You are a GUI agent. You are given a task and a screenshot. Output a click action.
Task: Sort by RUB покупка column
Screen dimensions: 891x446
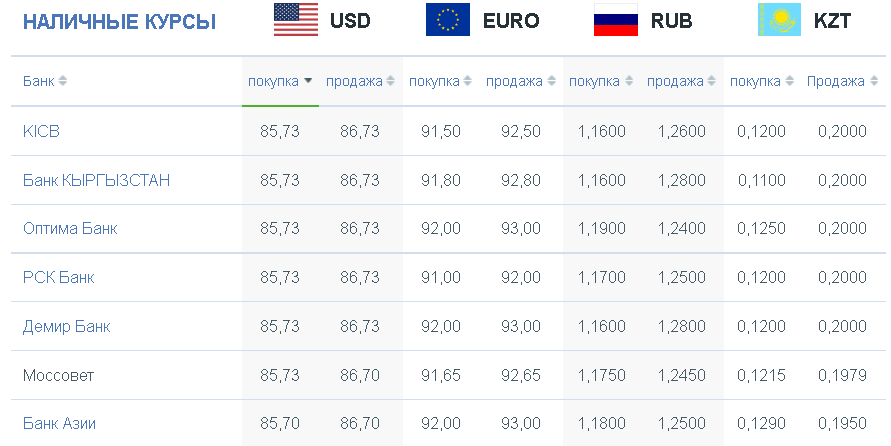pos(601,81)
